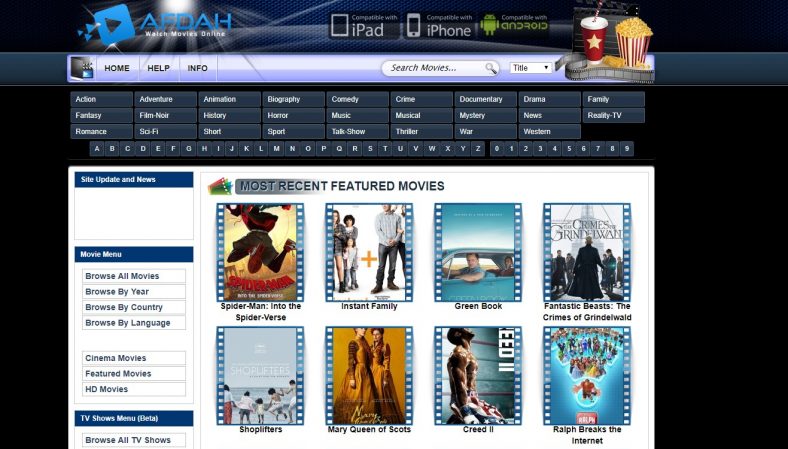Image resolution: width=788 pixels, height=449 pixels.
Task: Click the Movie Menu header
Action: 134,254
